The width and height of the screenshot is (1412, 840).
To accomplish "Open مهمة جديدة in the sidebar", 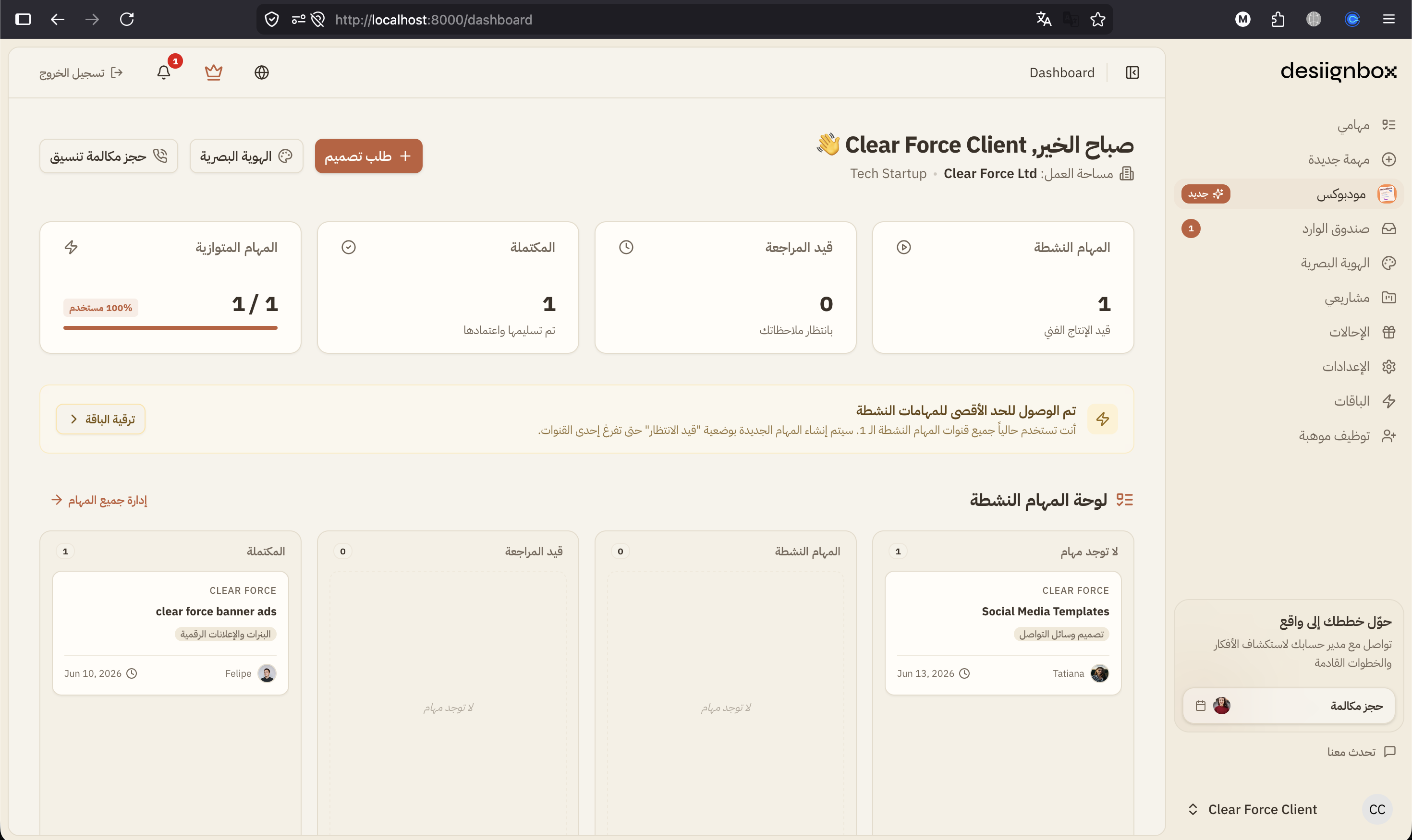I will (x=1289, y=160).
